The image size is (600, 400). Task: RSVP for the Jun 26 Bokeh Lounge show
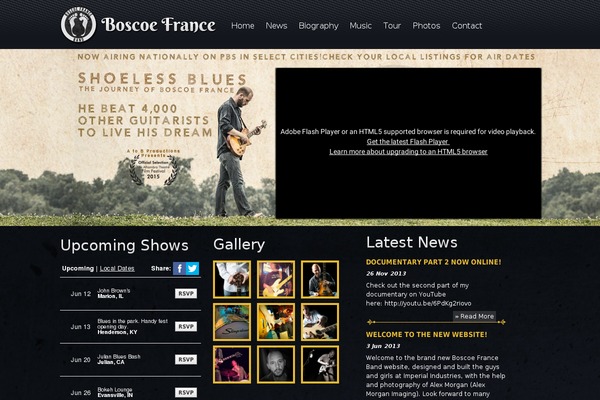click(186, 392)
